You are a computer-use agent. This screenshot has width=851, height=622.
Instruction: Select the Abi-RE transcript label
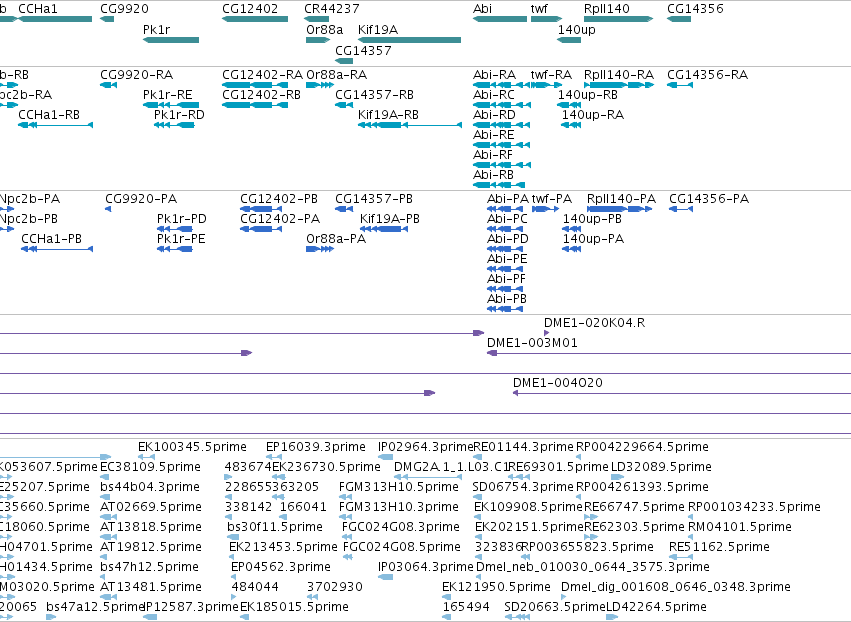pyautogui.click(x=493, y=135)
